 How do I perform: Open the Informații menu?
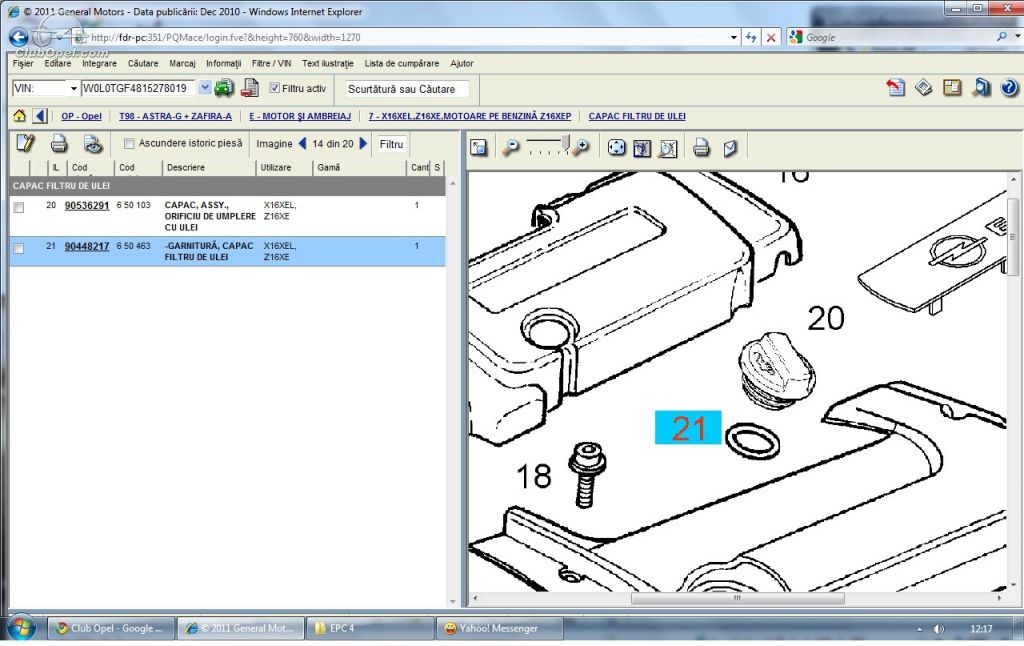click(x=223, y=63)
